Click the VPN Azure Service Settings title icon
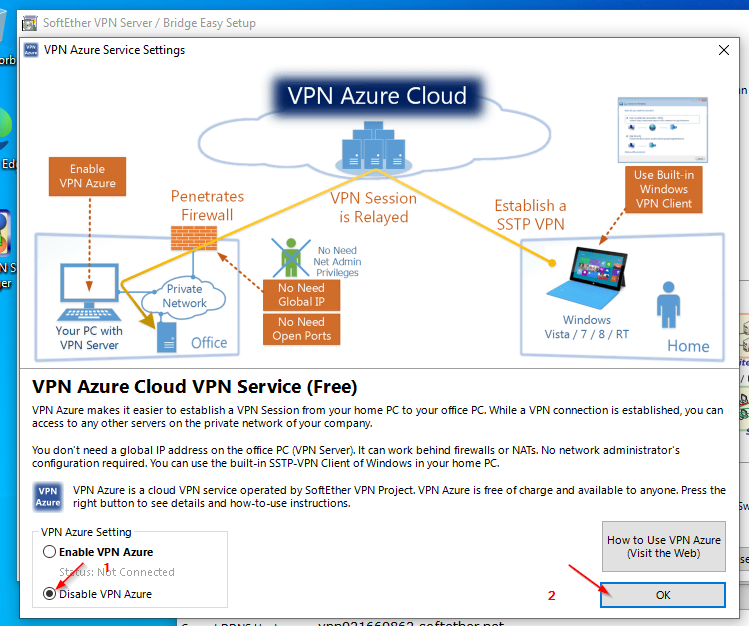 click(x=31, y=50)
